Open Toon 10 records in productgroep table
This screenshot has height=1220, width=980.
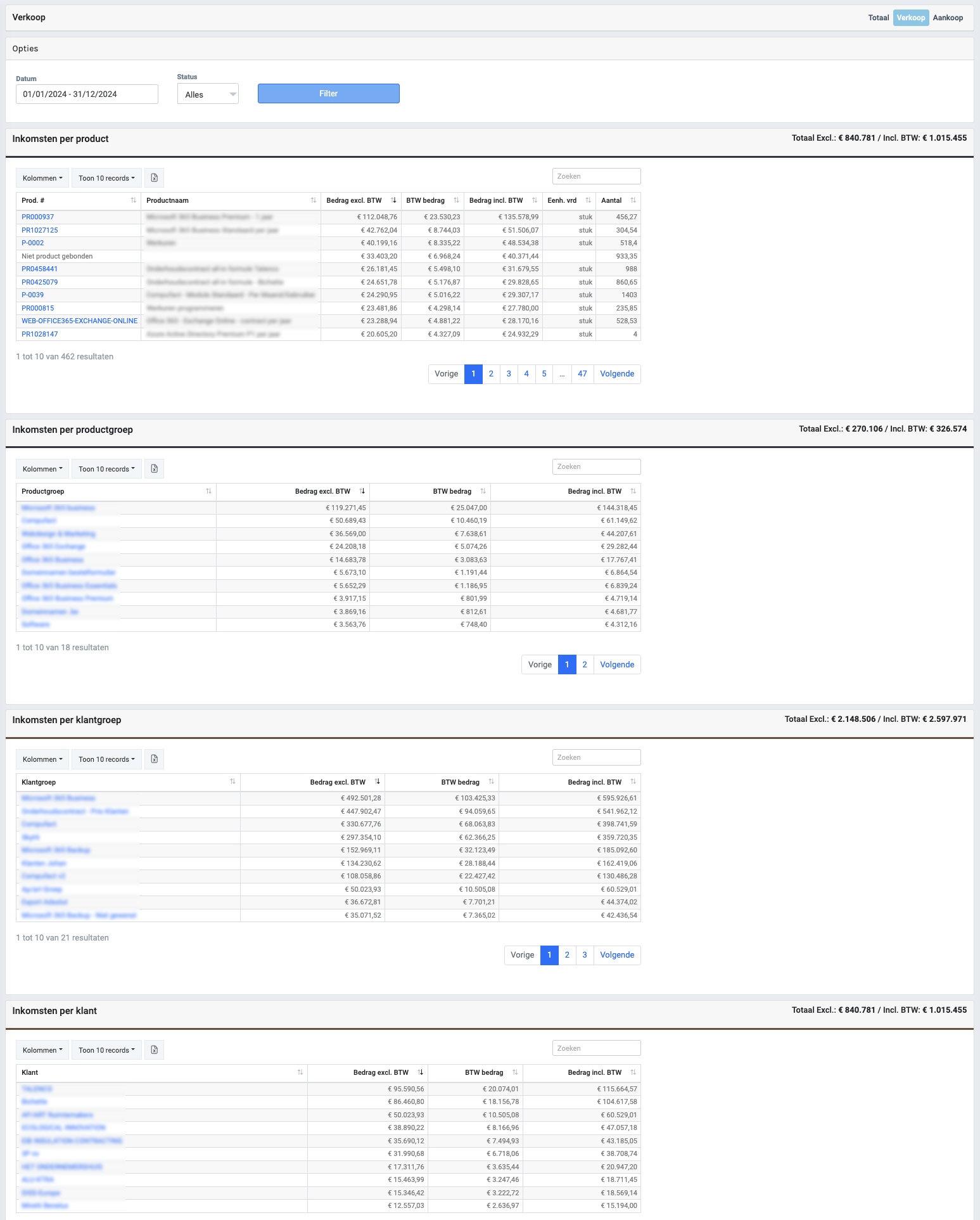tap(106, 469)
